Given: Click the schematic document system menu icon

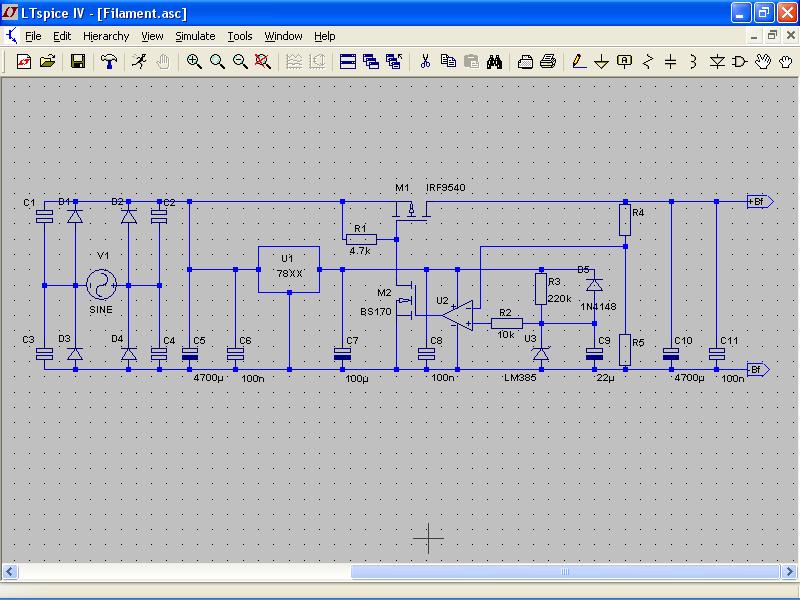Looking at the screenshot, I should point(11,36).
